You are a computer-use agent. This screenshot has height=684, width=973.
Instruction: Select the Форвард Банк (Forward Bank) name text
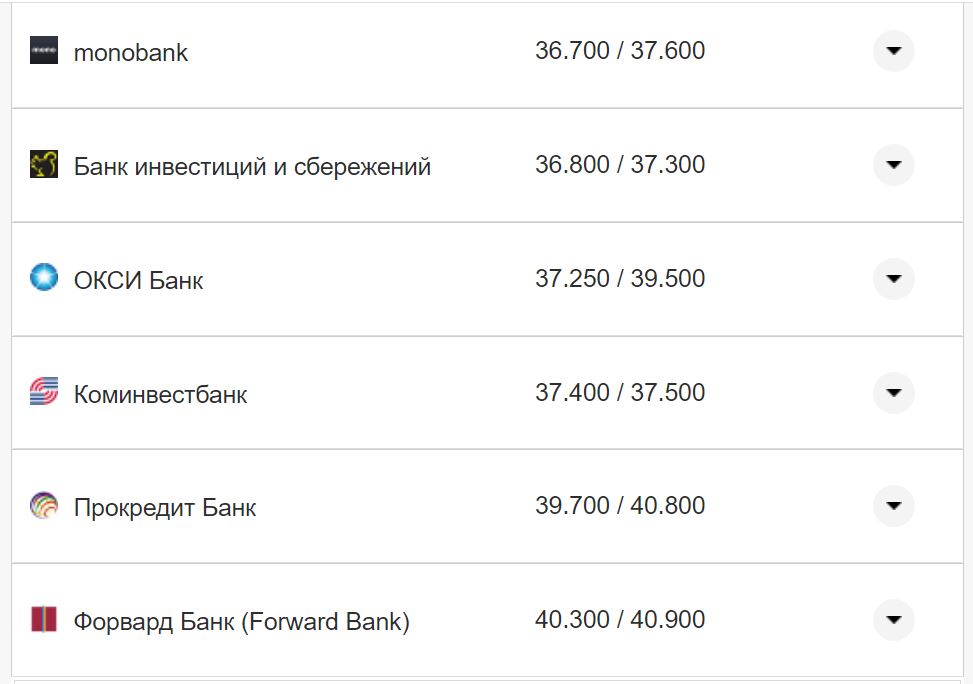pyautogui.click(x=244, y=619)
